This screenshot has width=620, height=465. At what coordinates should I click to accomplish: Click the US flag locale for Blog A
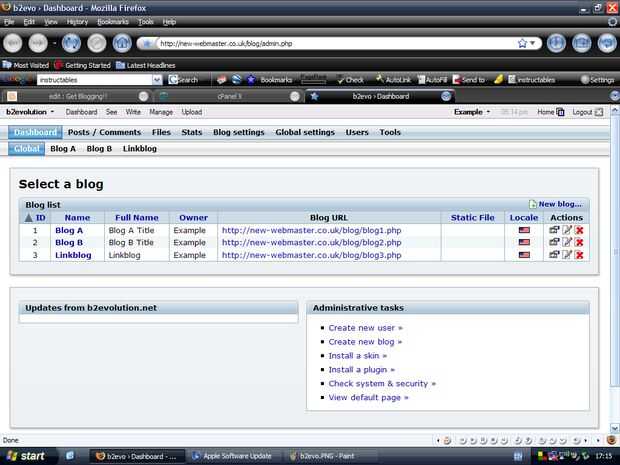pos(524,230)
